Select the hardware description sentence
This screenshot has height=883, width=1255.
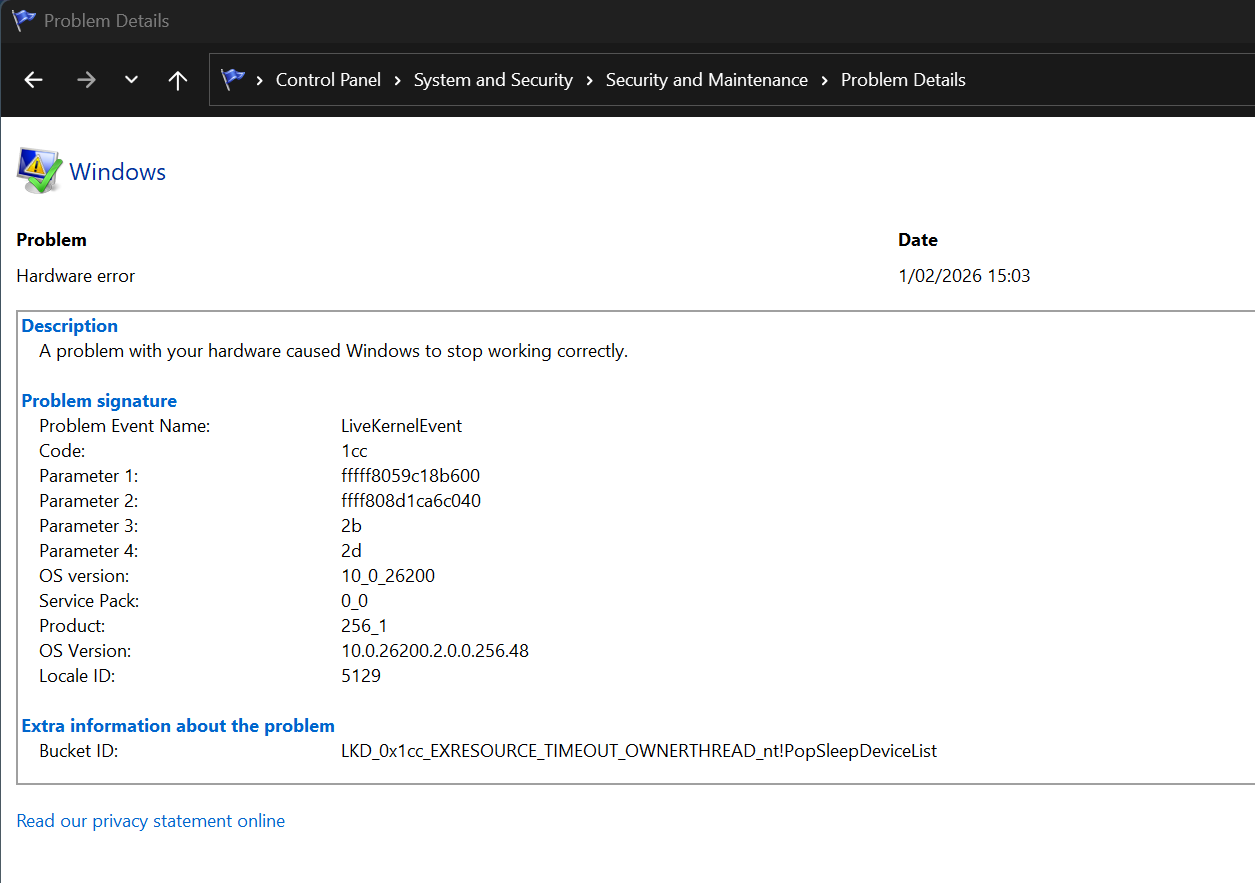click(334, 351)
